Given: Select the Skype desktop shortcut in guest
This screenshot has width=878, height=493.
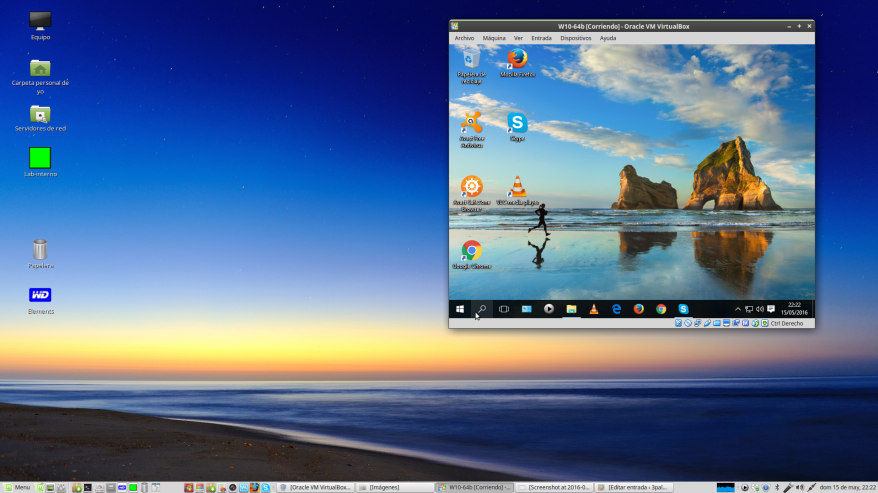Looking at the screenshot, I should 517,127.
